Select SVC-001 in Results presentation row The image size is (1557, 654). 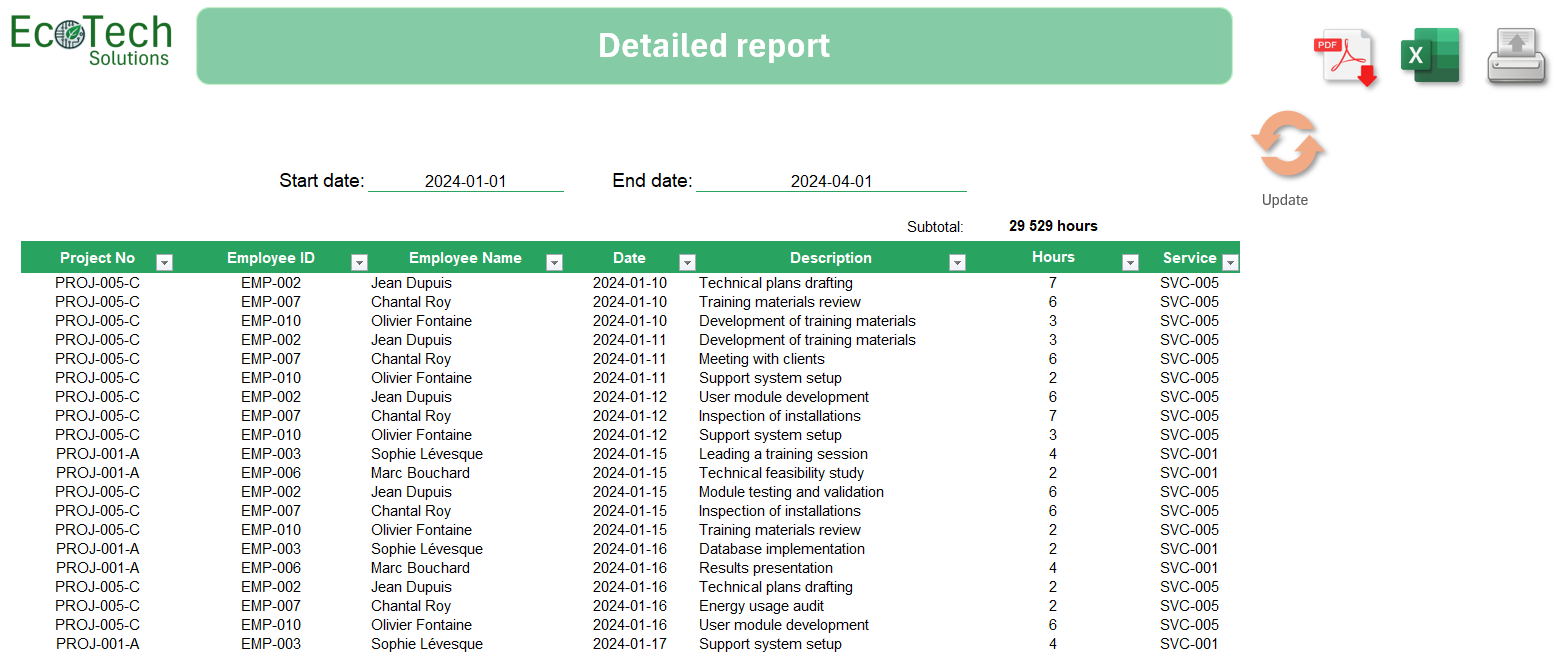pos(1190,568)
